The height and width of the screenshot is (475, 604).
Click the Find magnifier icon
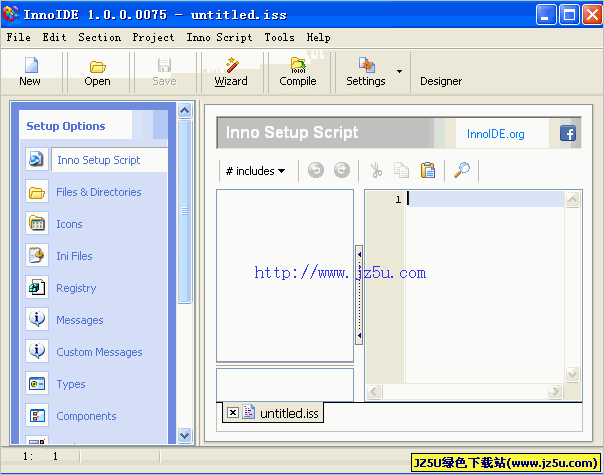pos(462,170)
